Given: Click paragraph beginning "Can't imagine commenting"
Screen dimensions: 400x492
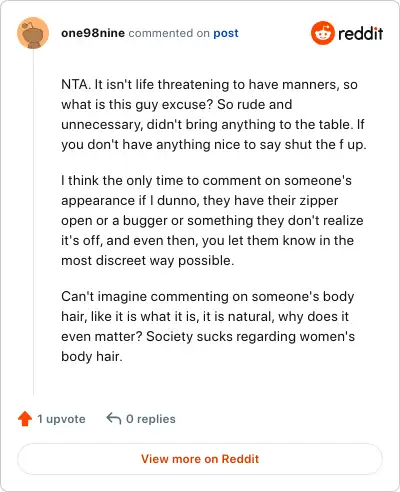Looking at the screenshot, I should tap(208, 326).
